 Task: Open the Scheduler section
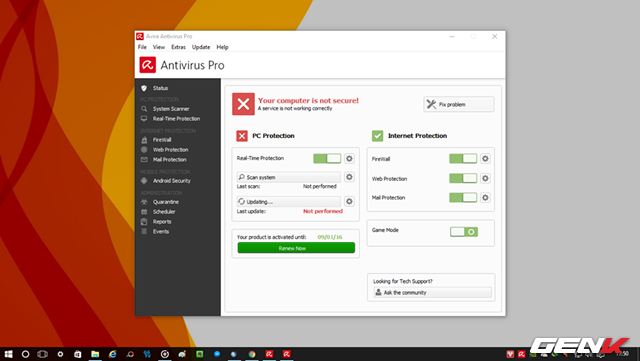[164, 212]
